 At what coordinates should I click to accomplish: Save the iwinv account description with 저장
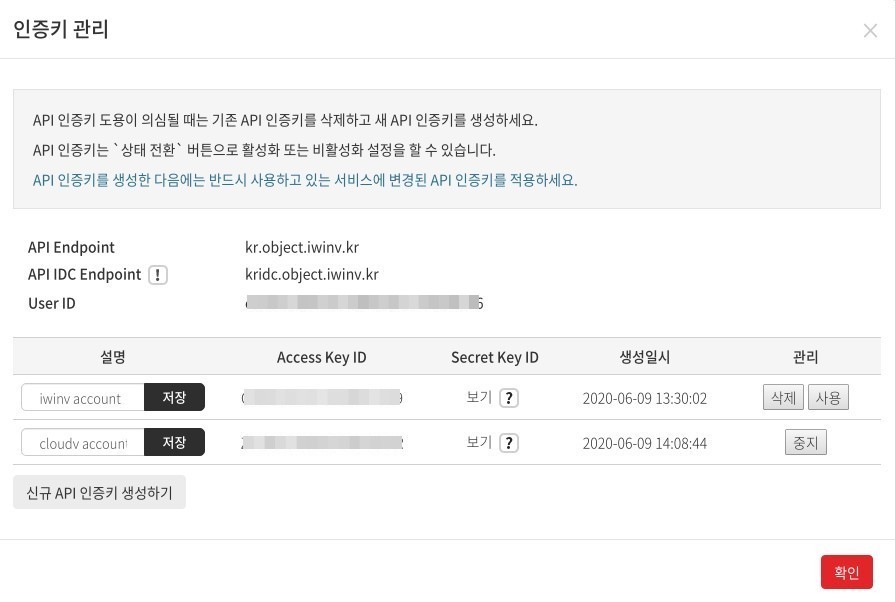[x=174, y=397]
